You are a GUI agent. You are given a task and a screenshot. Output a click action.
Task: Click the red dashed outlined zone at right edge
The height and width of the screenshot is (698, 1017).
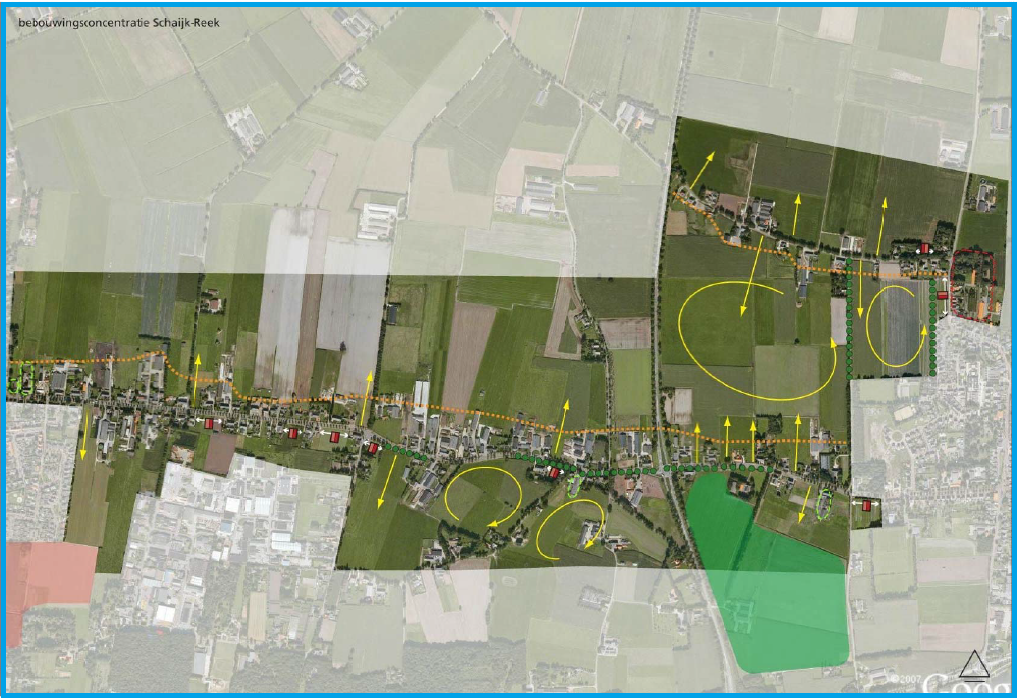point(974,285)
